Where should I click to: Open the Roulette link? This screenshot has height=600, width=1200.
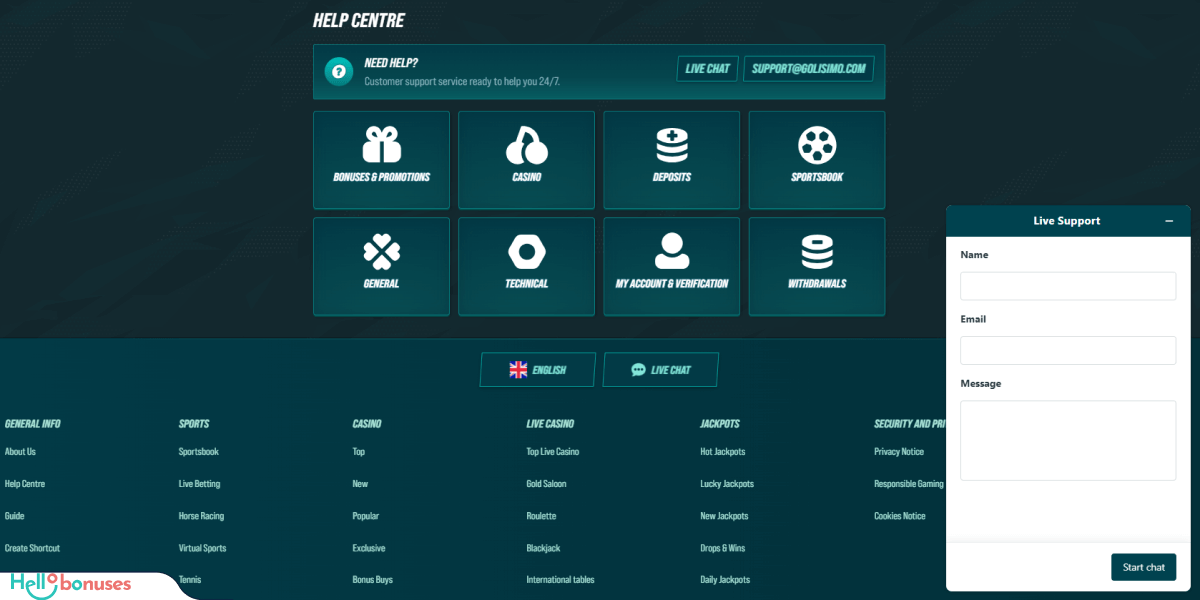[541, 516]
